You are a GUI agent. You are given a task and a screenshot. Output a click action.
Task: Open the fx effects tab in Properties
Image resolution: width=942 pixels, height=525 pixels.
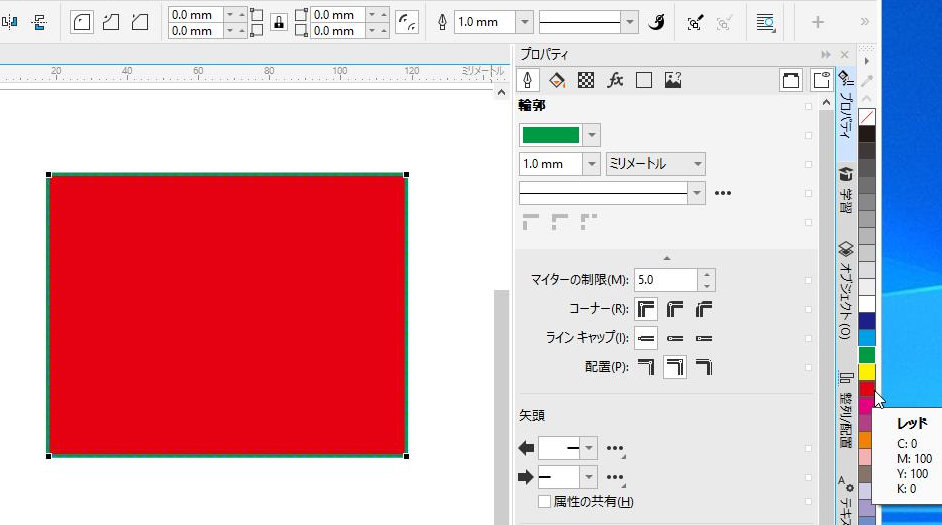click(x=615, y=80)
